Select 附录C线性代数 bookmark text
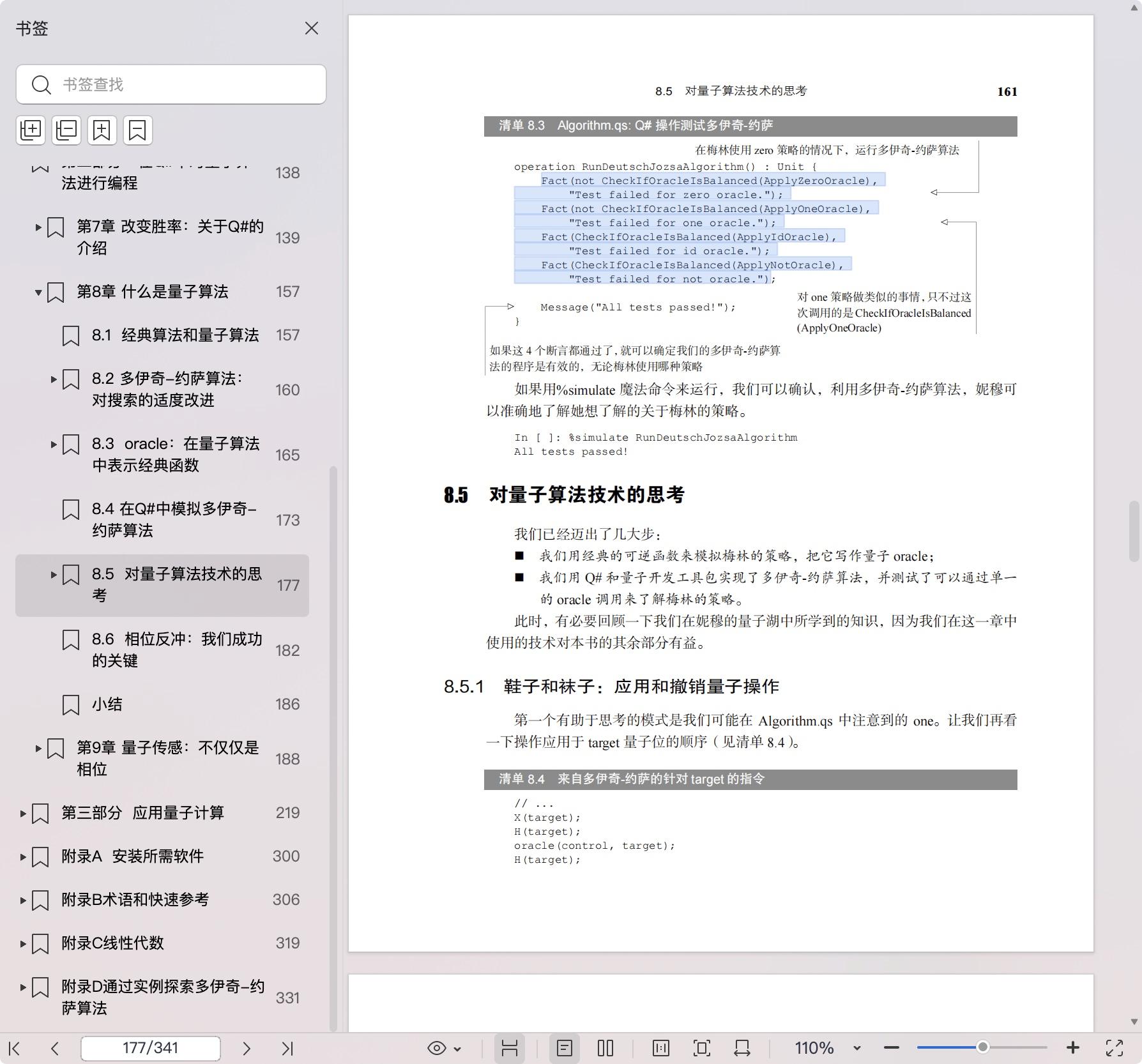Image resolution: width=1142 pixels, height=1064 pixels. coord(112,943)
